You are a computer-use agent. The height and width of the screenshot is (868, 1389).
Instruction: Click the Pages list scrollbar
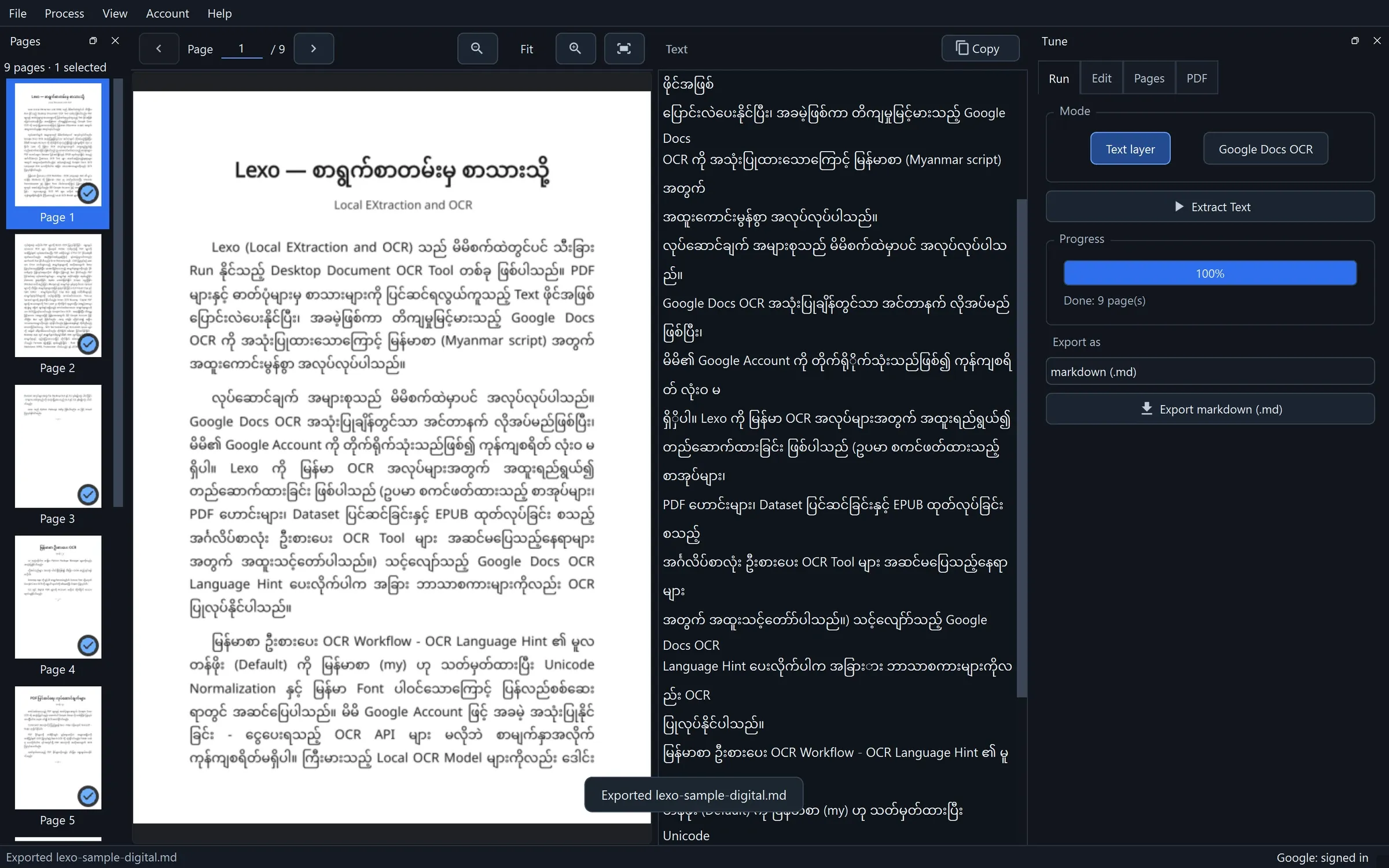click(118, 292)
